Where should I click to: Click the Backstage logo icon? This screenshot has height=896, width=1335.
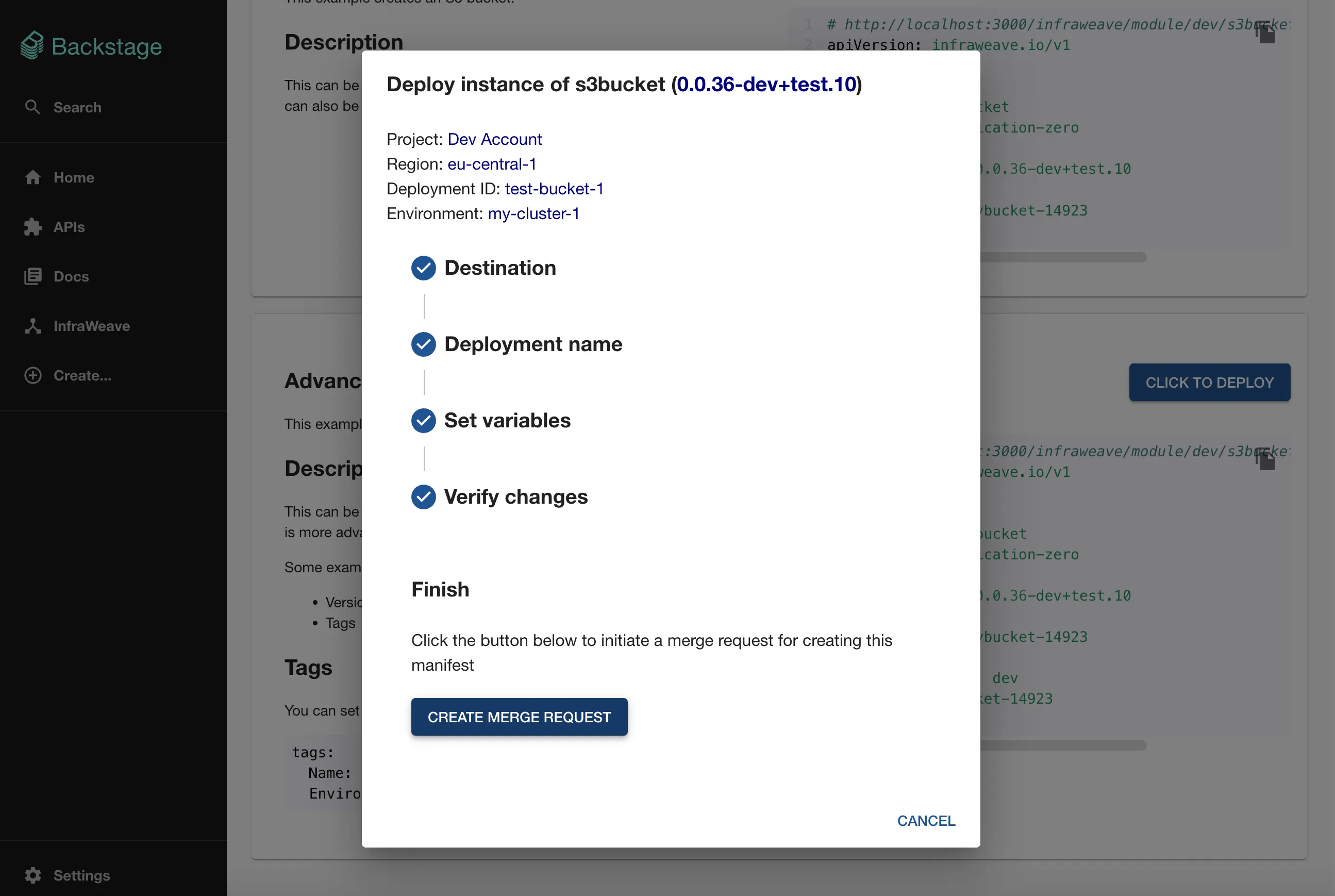pos(32,46)
